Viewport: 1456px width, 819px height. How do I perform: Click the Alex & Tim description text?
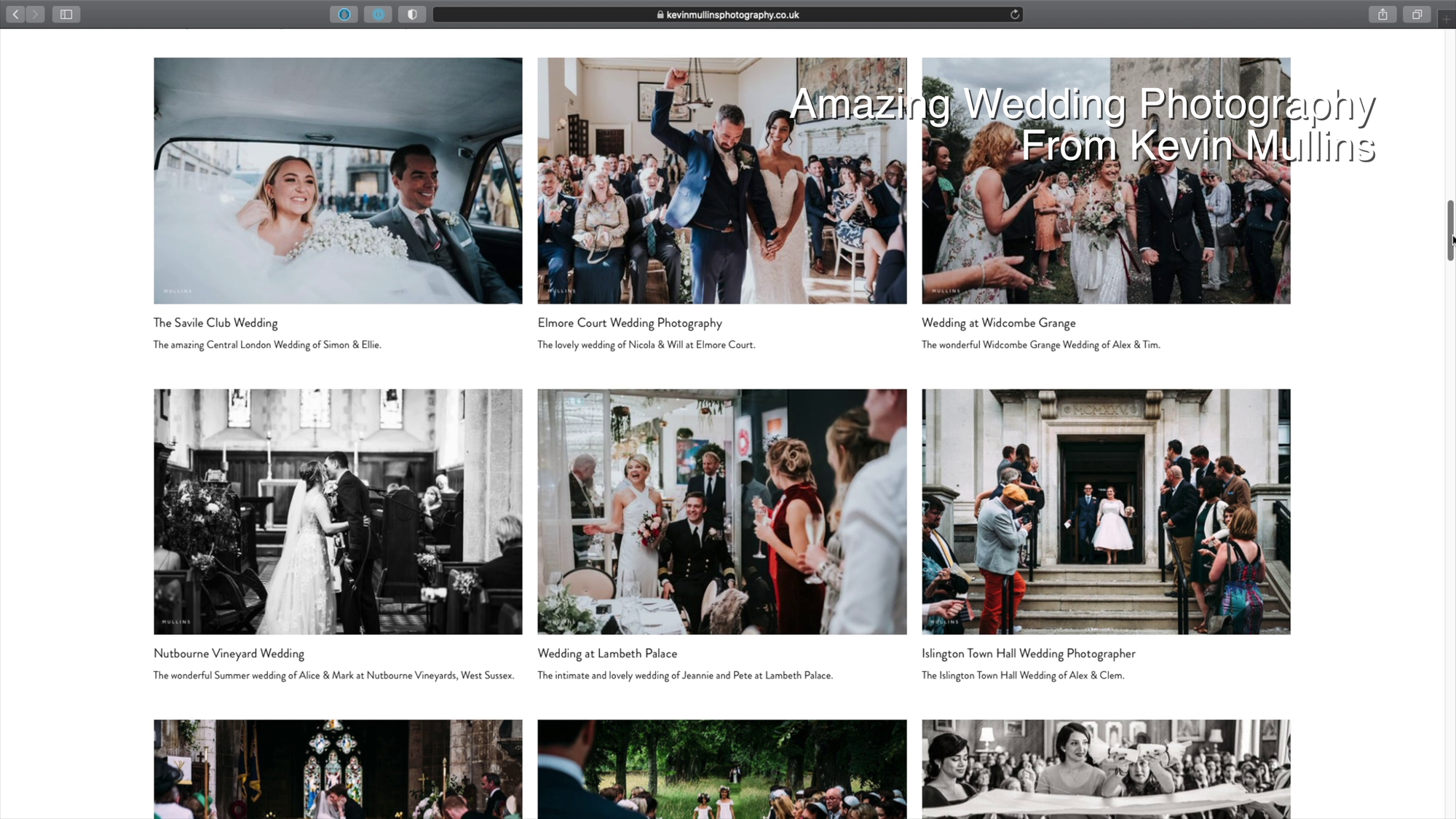1041,344
